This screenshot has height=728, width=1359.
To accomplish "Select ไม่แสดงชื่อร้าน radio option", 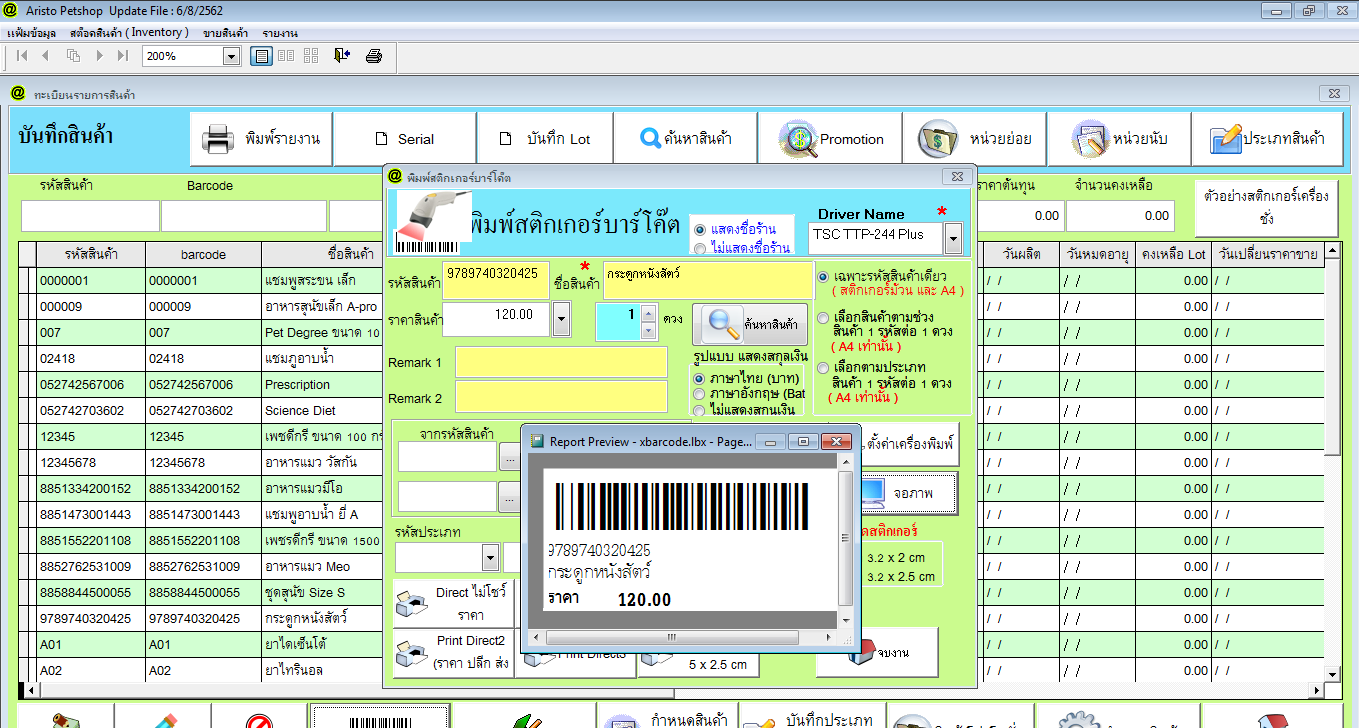I will (x=700, y=248).
